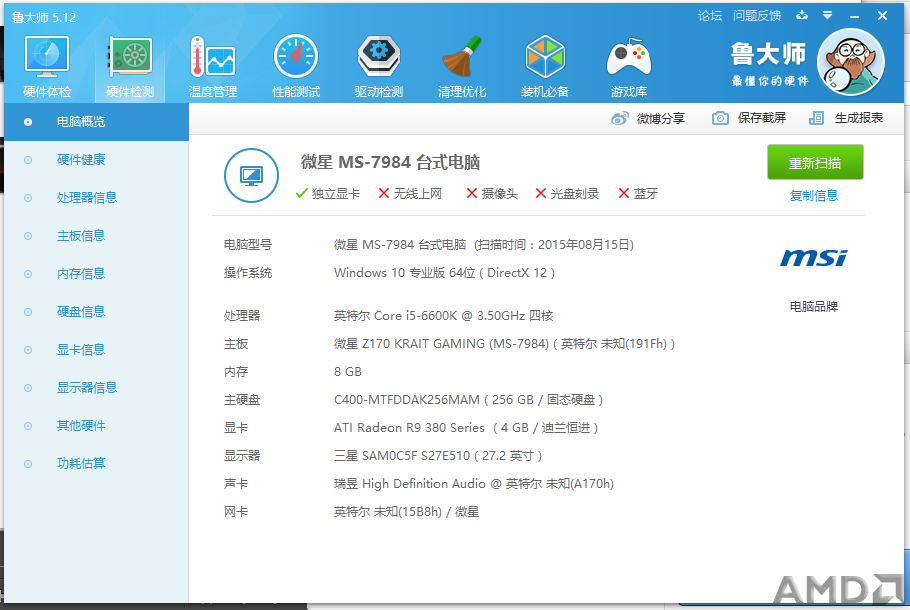
Task: Click the processor value Core i5-6600K
Action: 443,316
